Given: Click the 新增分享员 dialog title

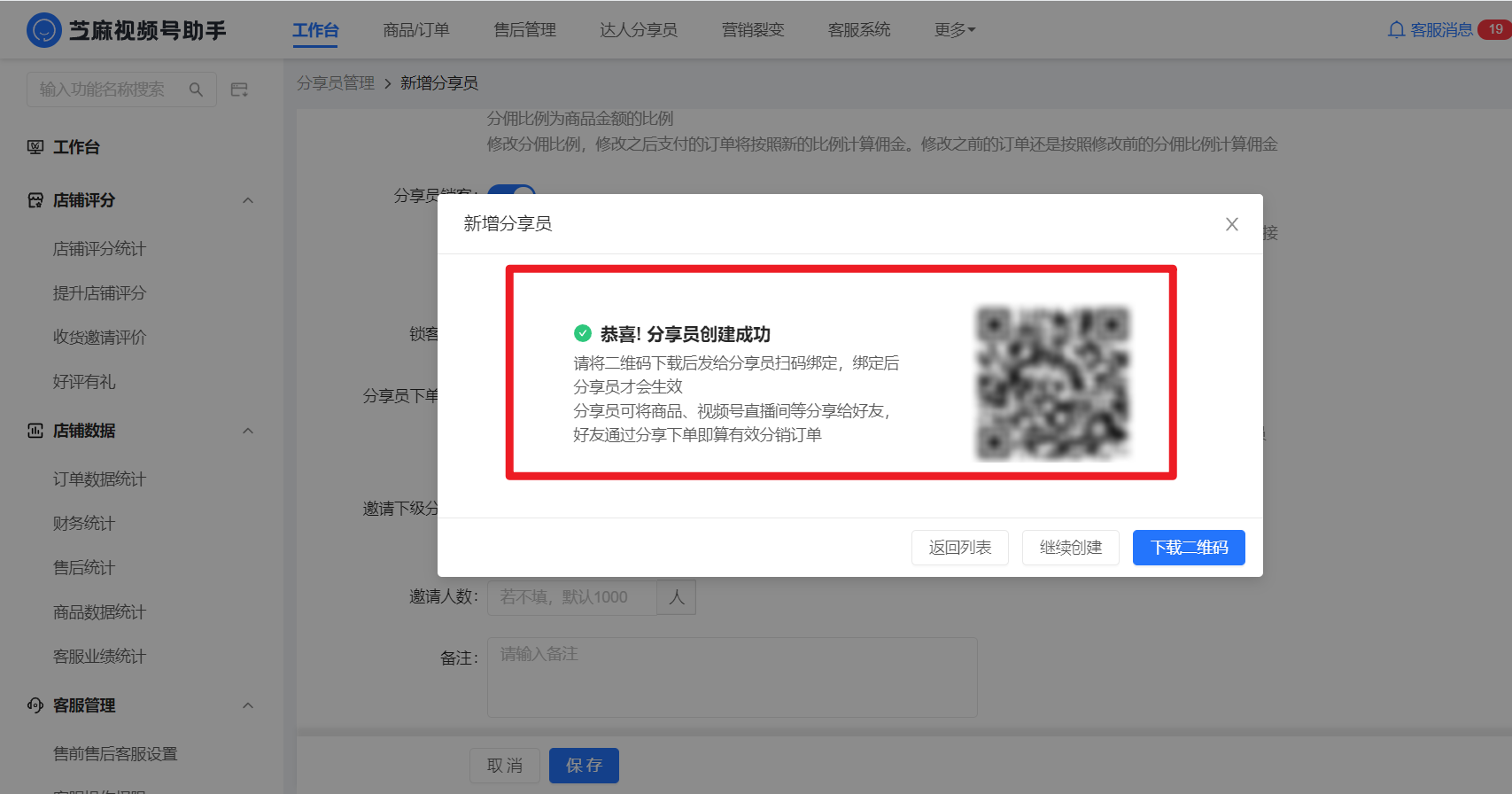Looking at the screenshot, I should point(508,224).
